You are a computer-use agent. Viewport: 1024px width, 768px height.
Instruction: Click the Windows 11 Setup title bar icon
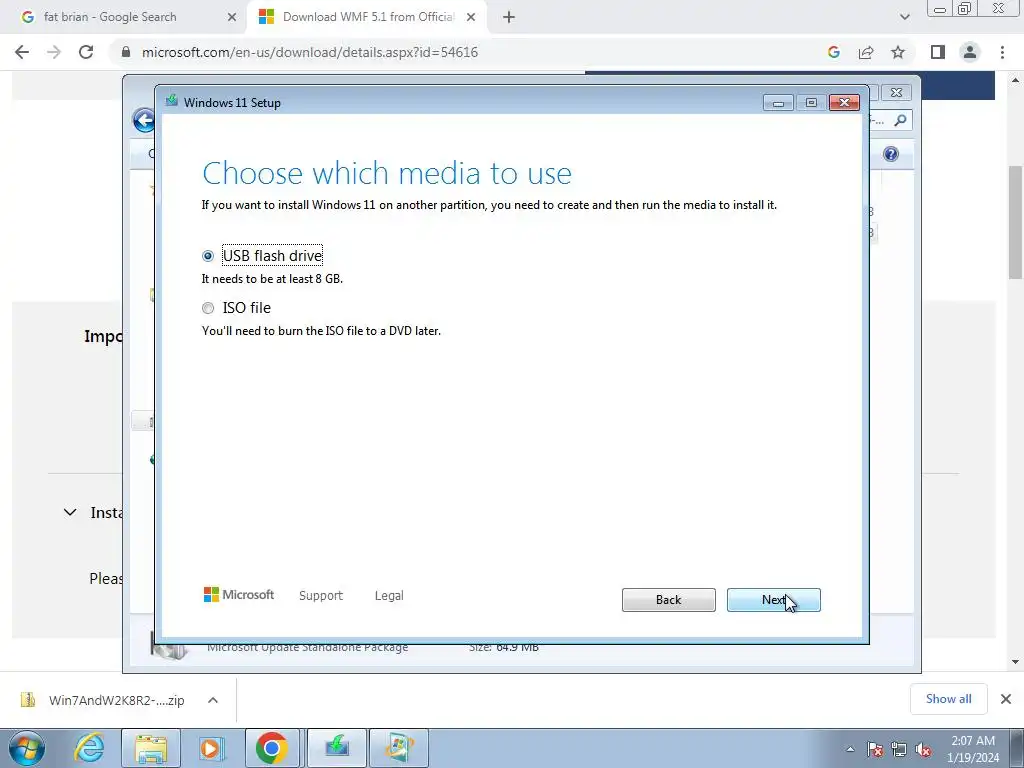[x=172, y=101]
